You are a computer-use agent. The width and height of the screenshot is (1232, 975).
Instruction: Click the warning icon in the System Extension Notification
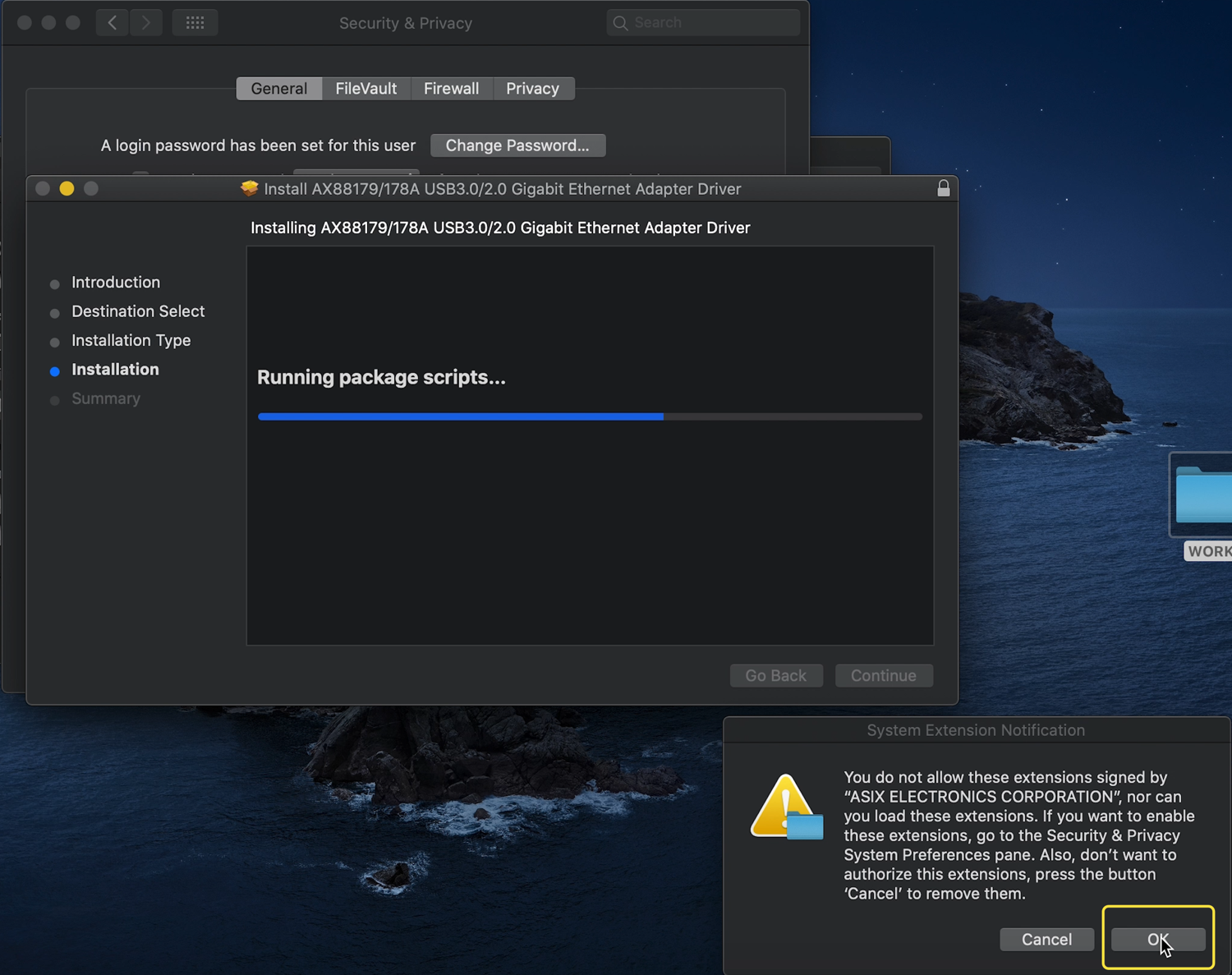point(786,807)
